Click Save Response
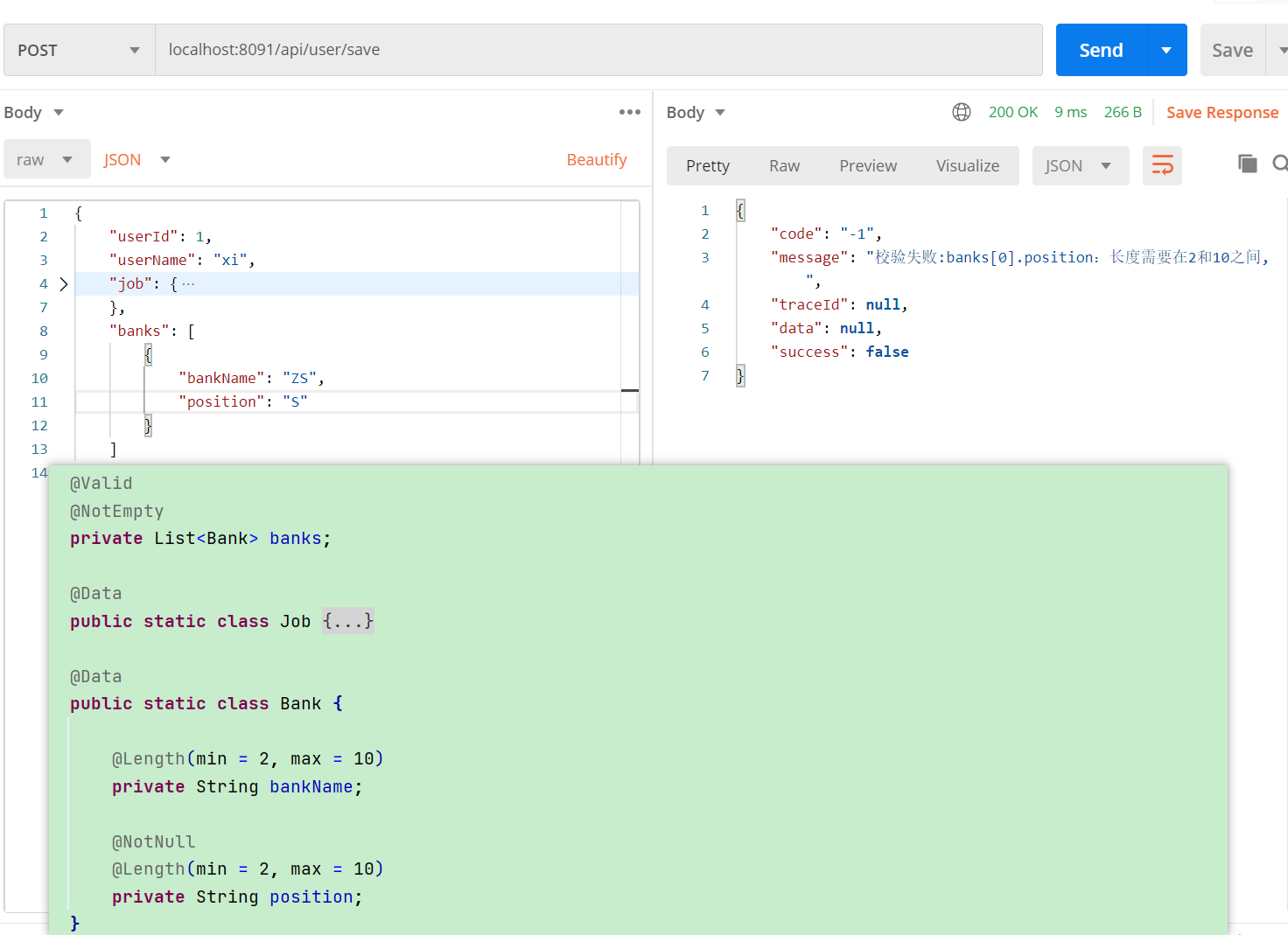 (1222, 112)
